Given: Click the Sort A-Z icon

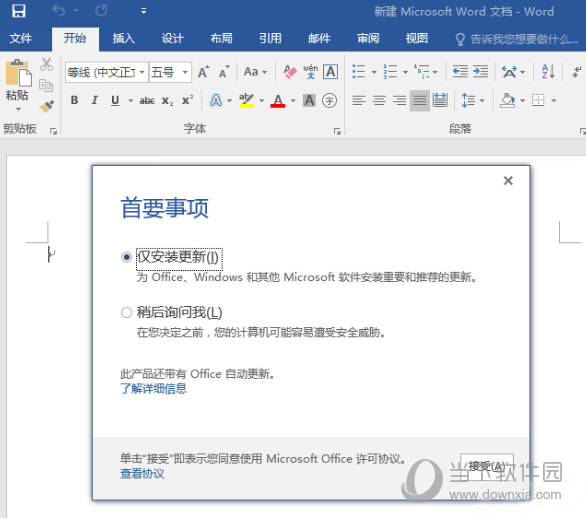Looking at the screenshot, I should pos(548,71).
